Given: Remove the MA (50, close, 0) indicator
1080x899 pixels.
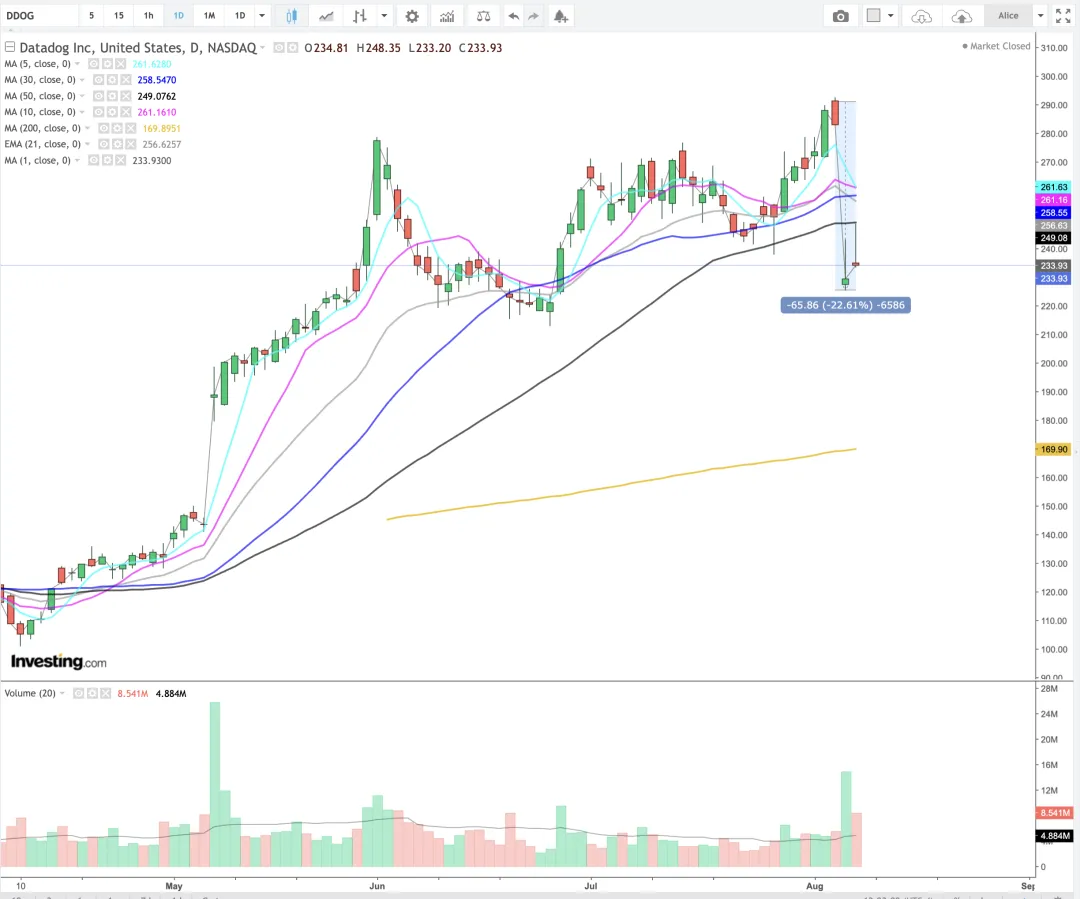Looking at the screenshot, I should [x=125, y=96].
